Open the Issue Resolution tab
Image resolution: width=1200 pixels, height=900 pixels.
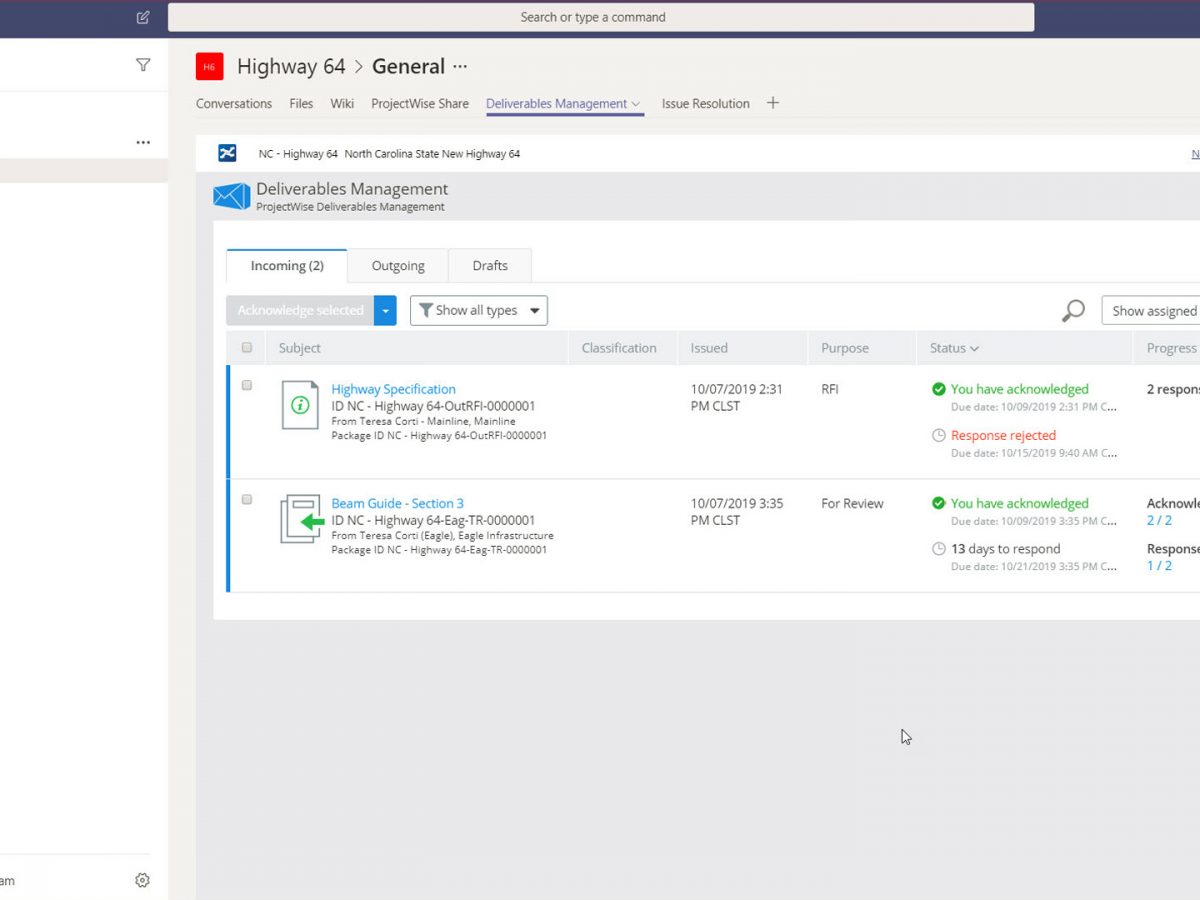point(705,103)
